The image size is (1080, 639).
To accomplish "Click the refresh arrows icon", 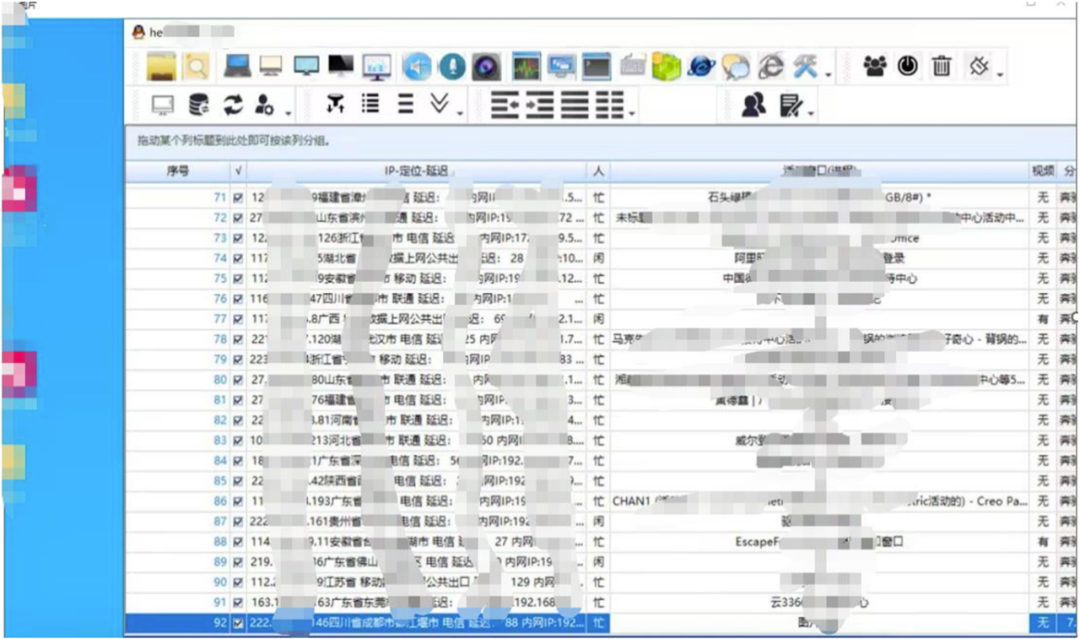I will (233, 104).
